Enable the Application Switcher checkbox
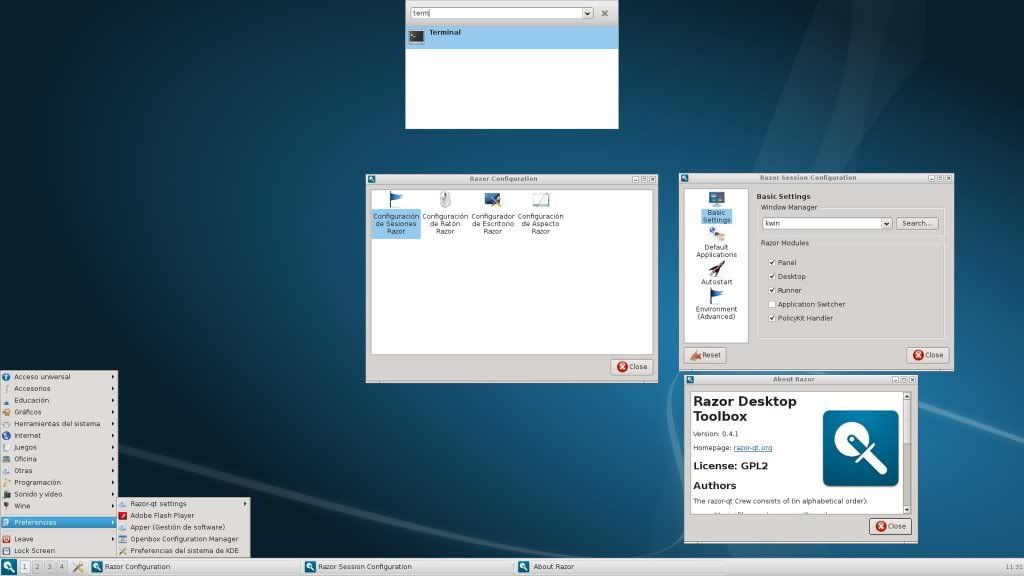 point(772,305)
